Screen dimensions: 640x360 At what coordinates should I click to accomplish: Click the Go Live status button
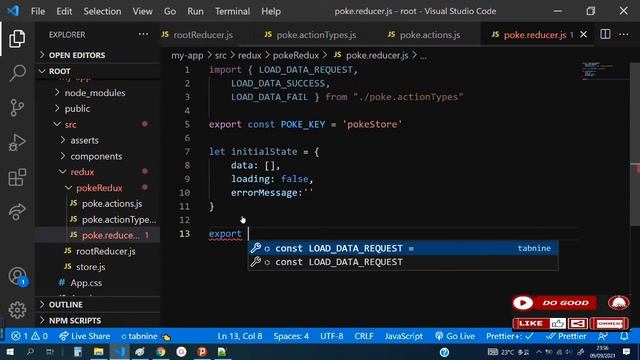(455, 336)
